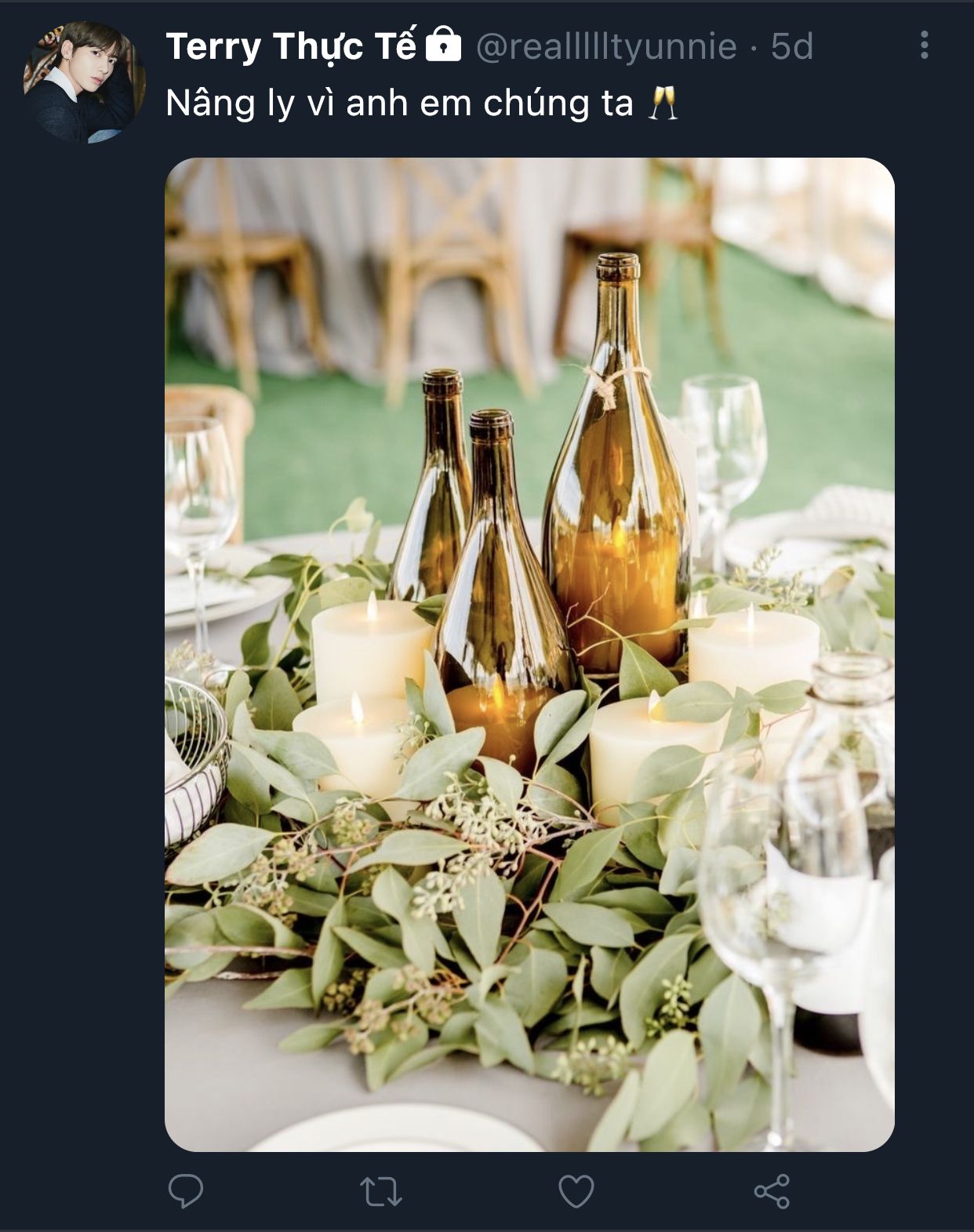Open the three-dot more options menu
The height and width of the screenshot is (1232, 974).
click(925, 45)
